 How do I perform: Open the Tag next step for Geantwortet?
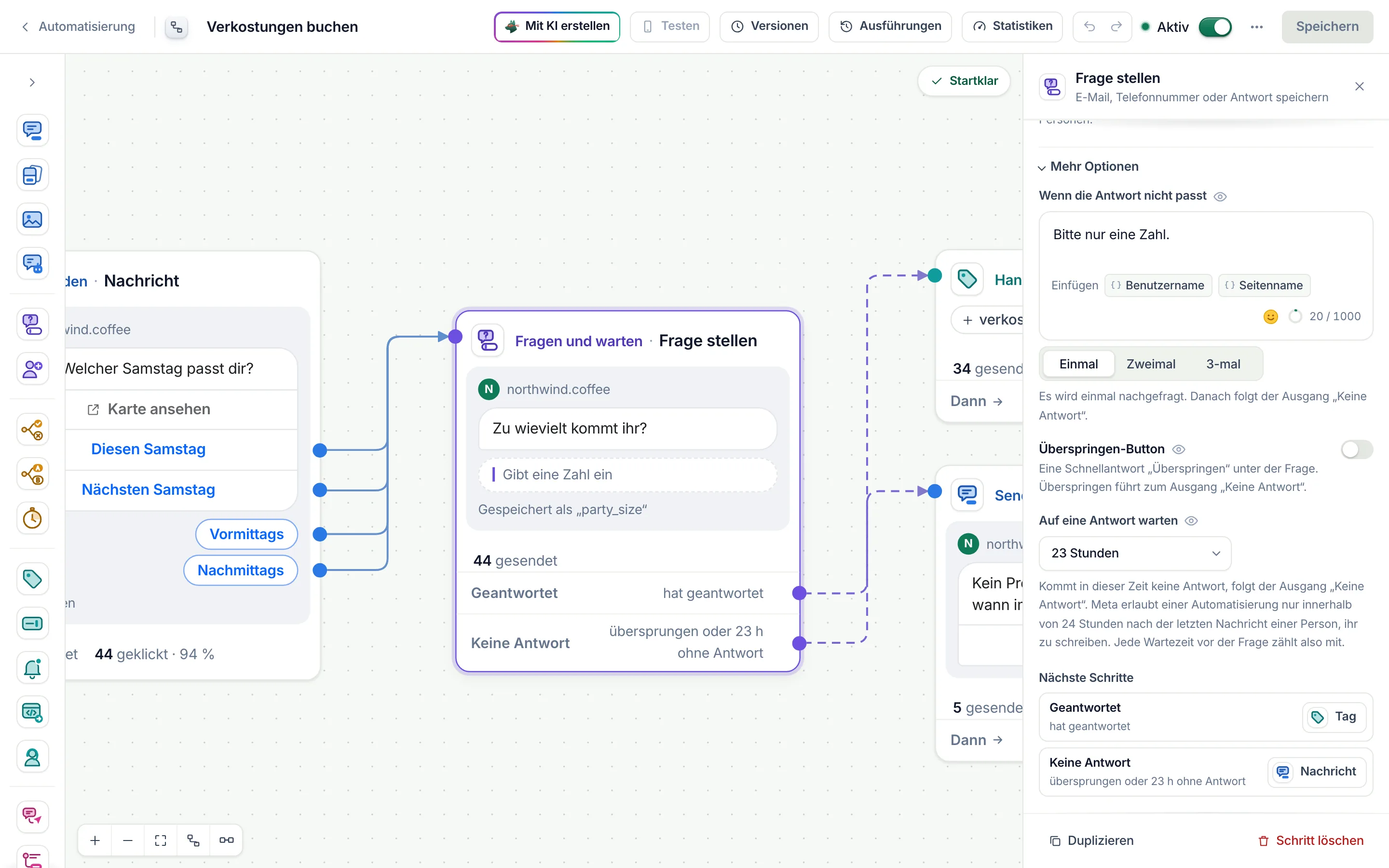[1334, 717]
